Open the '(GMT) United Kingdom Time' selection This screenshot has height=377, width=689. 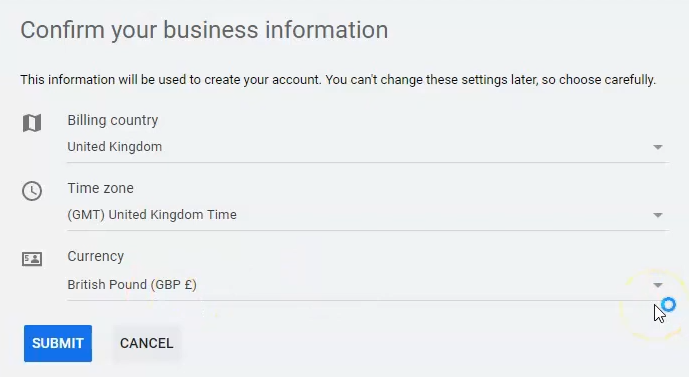[x=368, y=215]
